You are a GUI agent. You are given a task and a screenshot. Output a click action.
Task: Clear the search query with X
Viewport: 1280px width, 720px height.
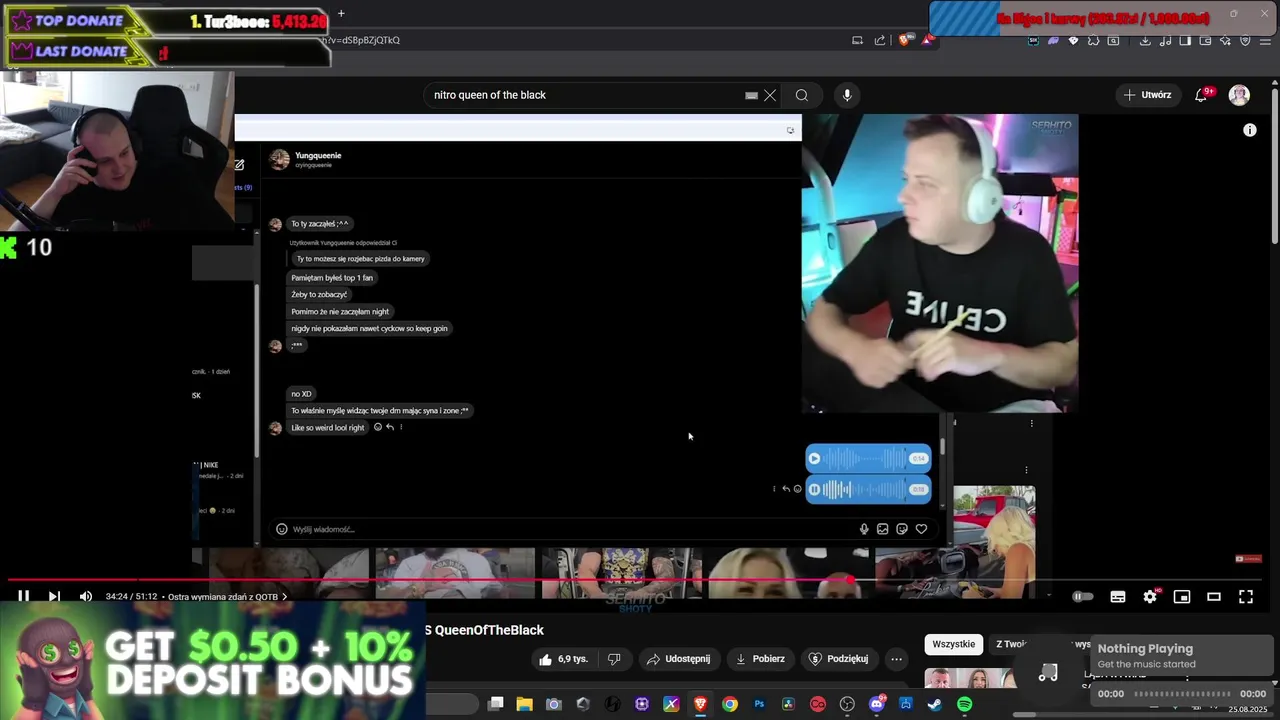point(770,95)
